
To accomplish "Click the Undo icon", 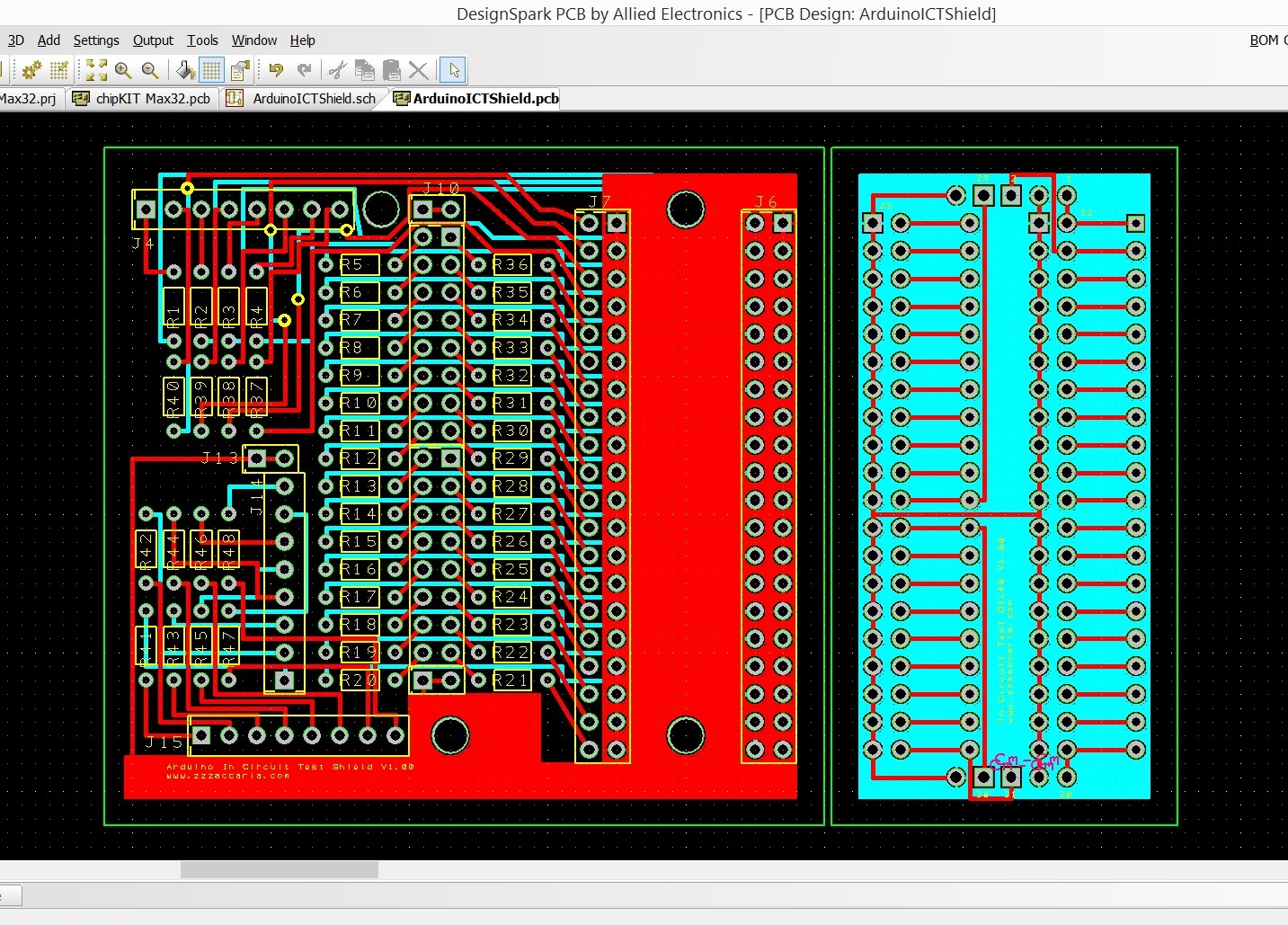I will tap(276, 70).
